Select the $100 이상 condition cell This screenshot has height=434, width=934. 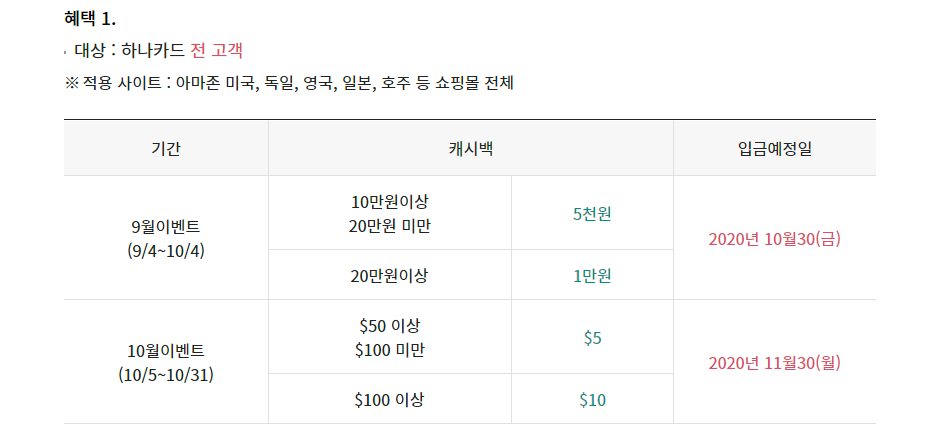390,400
